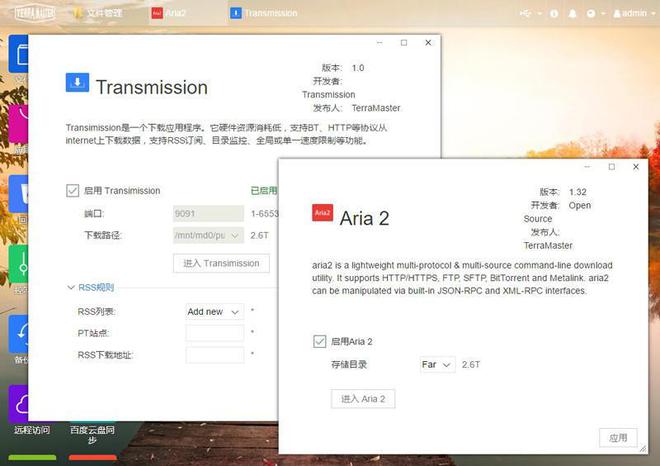Screen dimensions: 660x466
Task: Open the green slider control panel desktop icon
Action: coord(19,264)
